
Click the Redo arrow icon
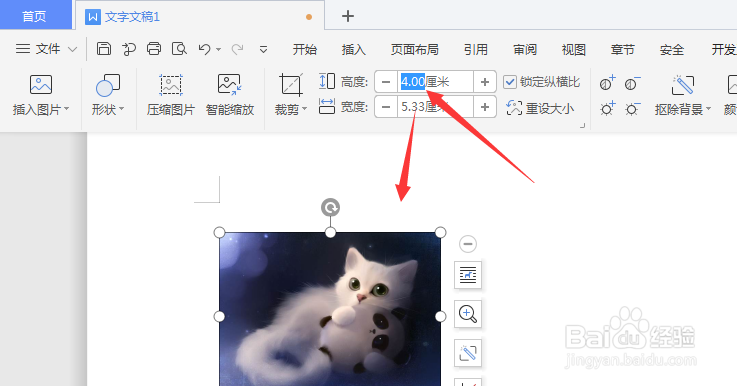(237, 49)
